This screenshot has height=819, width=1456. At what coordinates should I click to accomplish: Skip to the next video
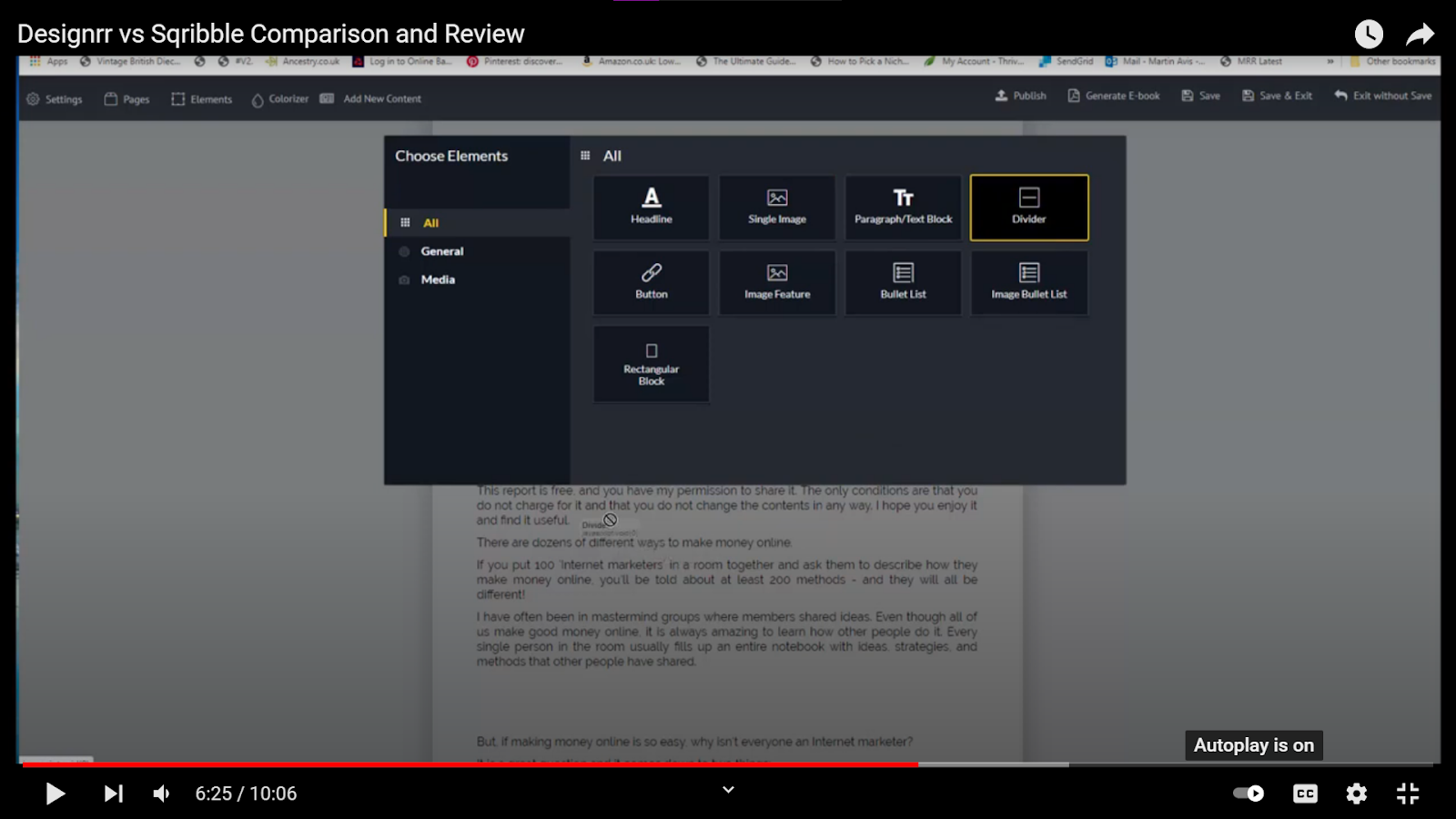[x=113, y=794]
